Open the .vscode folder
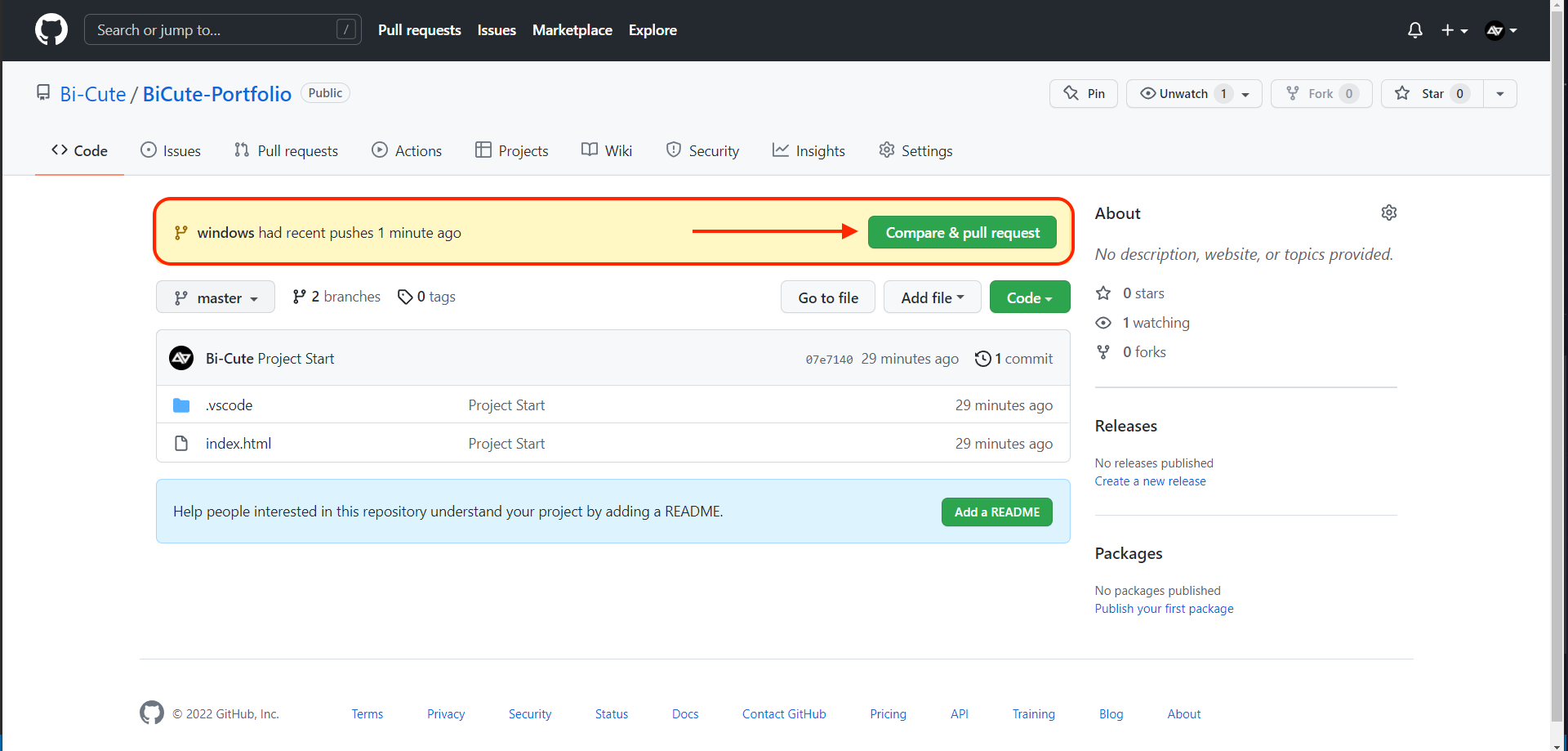1568x751 pixels. coord(229,405)
